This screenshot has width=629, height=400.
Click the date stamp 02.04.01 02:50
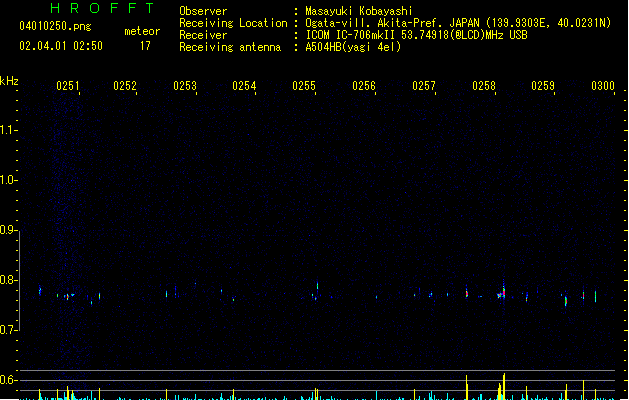pyautogui.click(x=61, y=46)
